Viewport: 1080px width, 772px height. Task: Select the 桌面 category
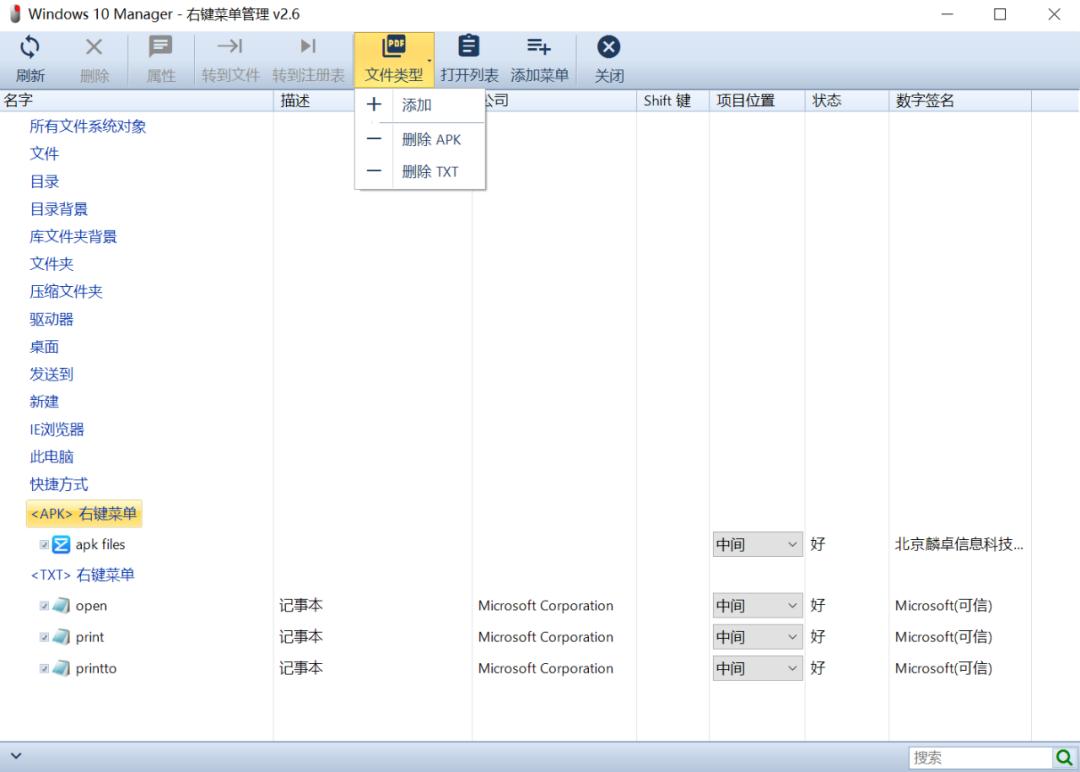[44, 347]
